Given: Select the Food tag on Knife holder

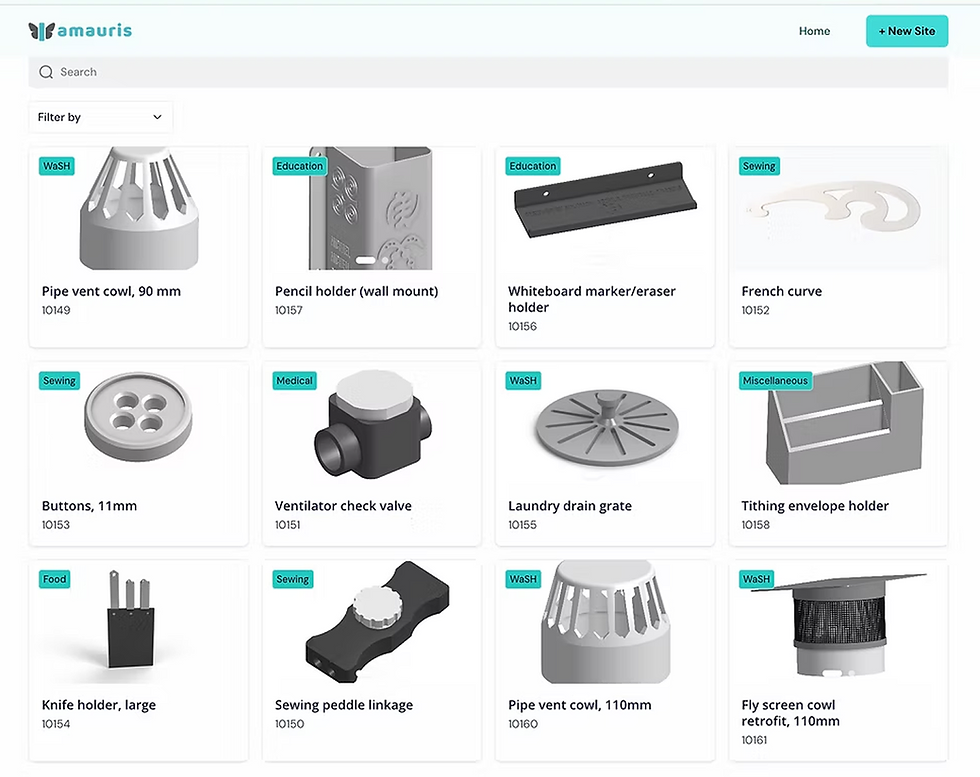Looking at the screenshot, I should 54,579.
